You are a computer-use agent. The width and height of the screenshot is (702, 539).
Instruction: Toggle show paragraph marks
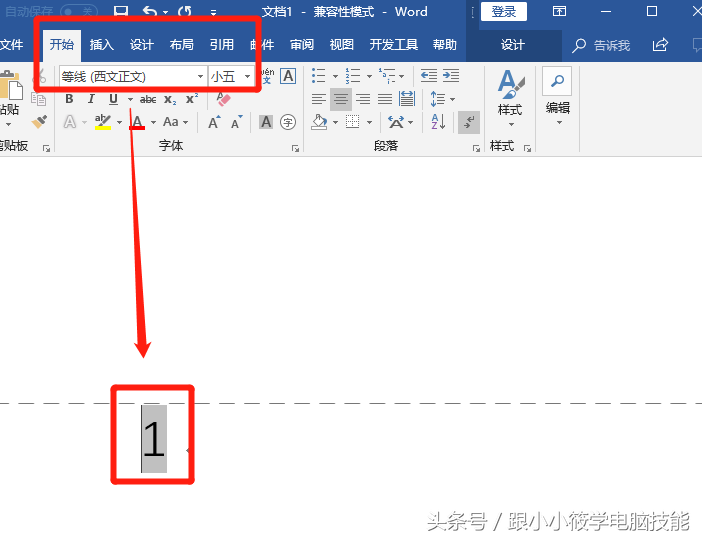click(x=469, y=122)
